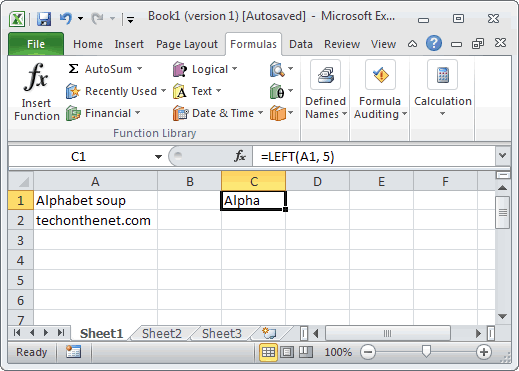Go to the previous sheet button

(x=32, y=332)
